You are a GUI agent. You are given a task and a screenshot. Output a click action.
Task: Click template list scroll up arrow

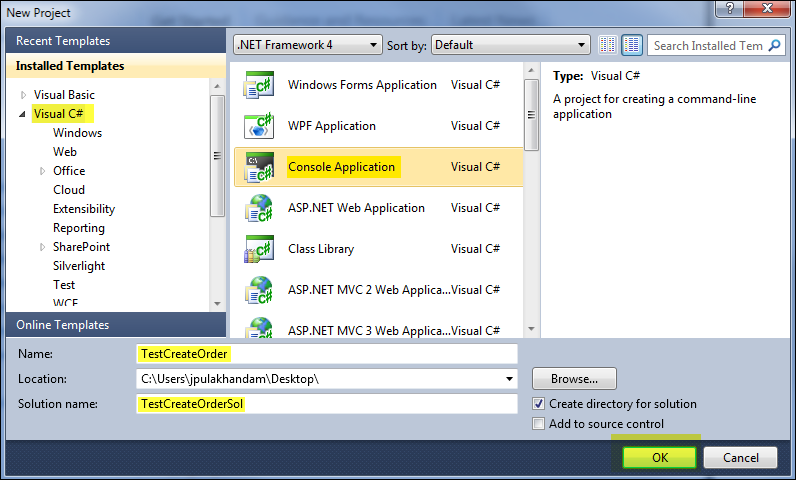[531, 70]
